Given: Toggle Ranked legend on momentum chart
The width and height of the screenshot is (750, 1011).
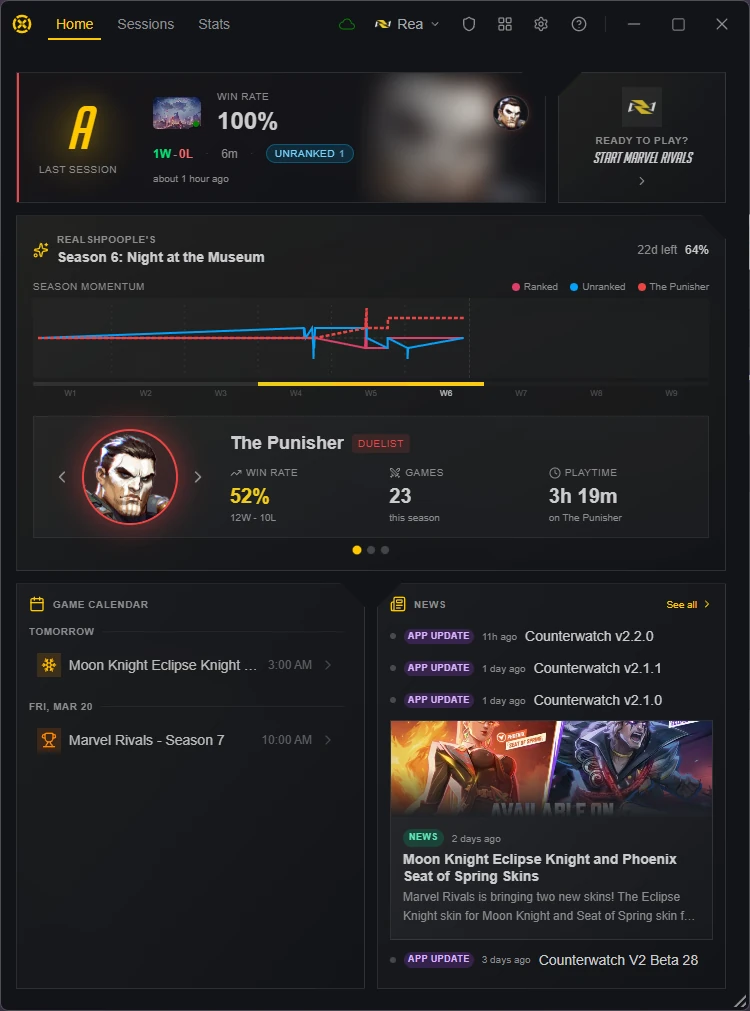Looking at the screenshot, I should click(535, 287).
